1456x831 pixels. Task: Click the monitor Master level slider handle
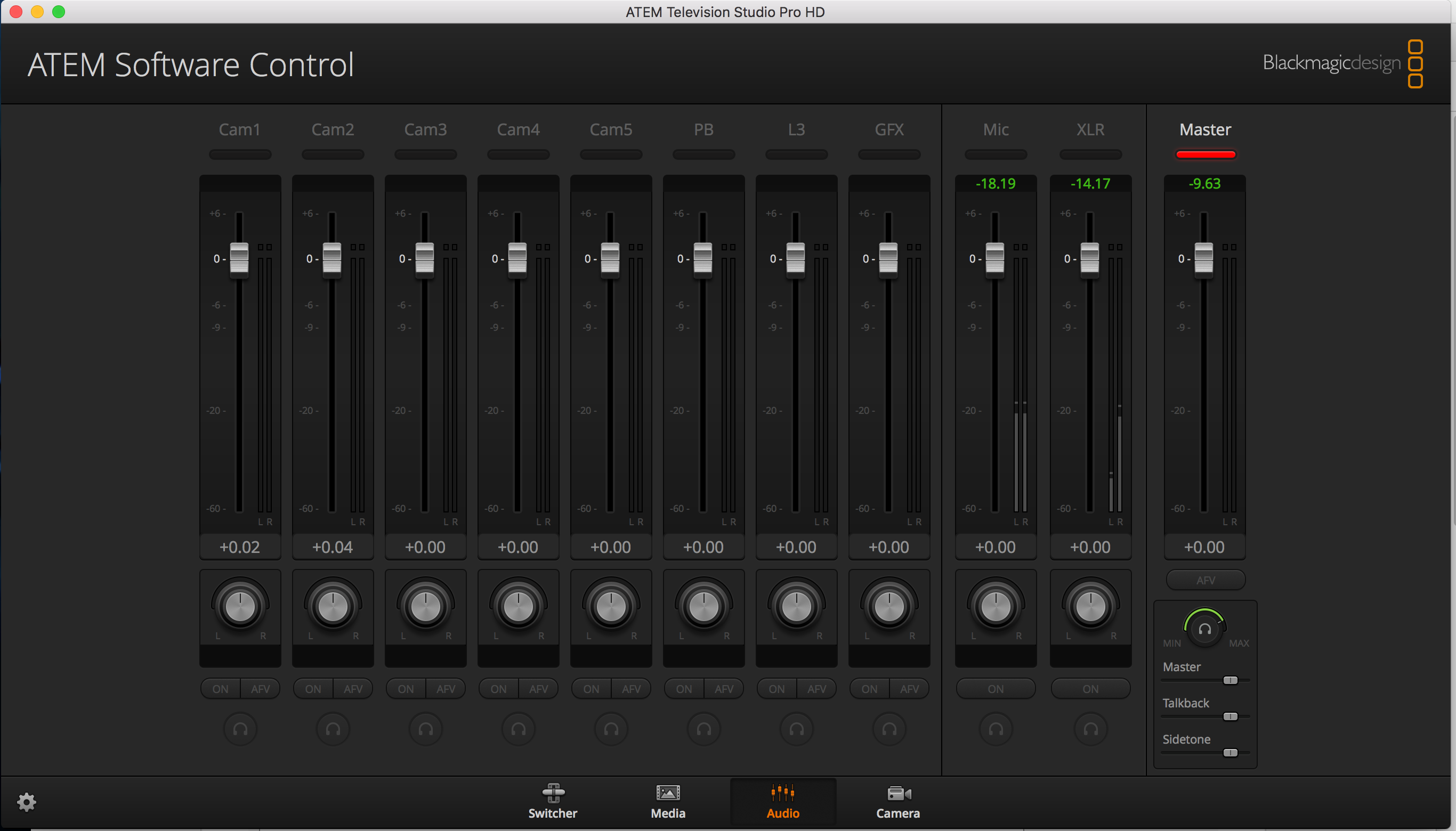(1231, 680)
